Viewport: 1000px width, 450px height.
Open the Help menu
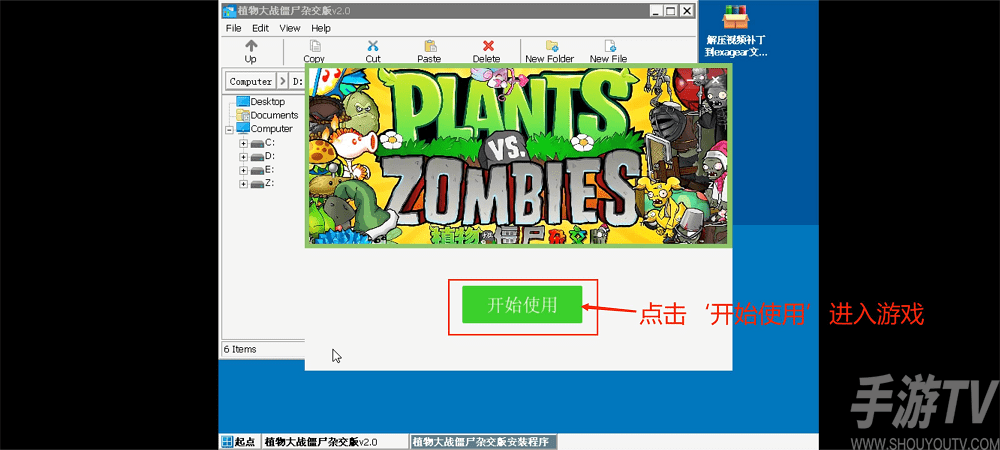pyautogui.click(x=321, y=28)
